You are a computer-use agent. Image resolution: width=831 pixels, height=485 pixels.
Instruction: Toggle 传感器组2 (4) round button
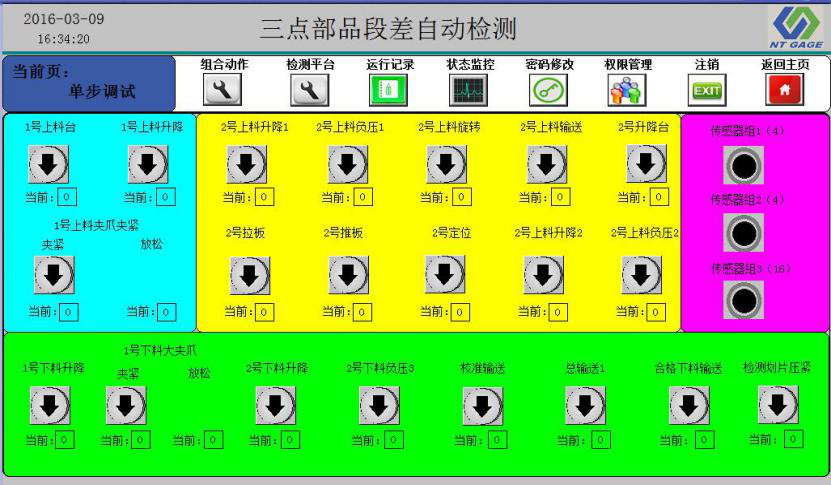coord(743,233)
